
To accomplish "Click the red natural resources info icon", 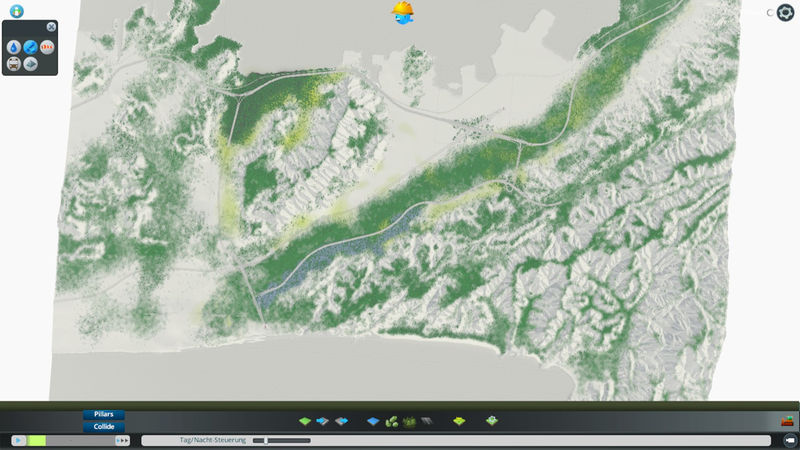I will point(47,46).
